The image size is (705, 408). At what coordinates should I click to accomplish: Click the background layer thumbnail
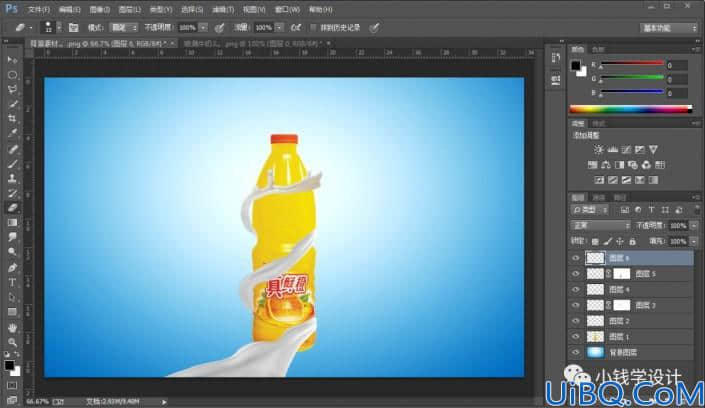click(595, 352)
